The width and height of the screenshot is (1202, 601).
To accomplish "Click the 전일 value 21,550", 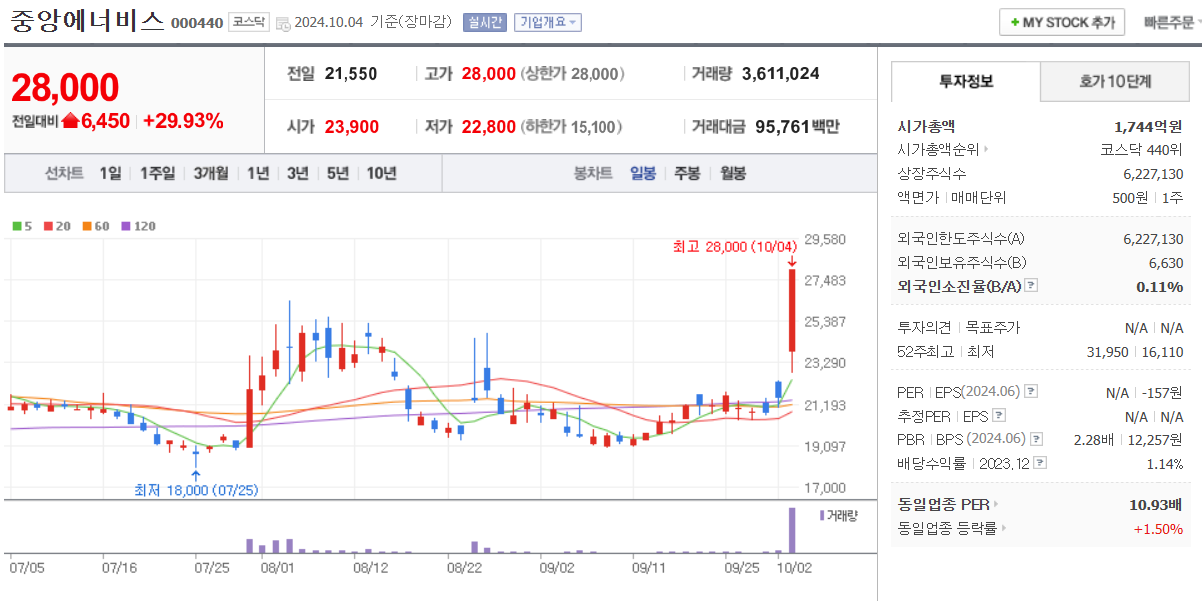I will tap(352, 73).
